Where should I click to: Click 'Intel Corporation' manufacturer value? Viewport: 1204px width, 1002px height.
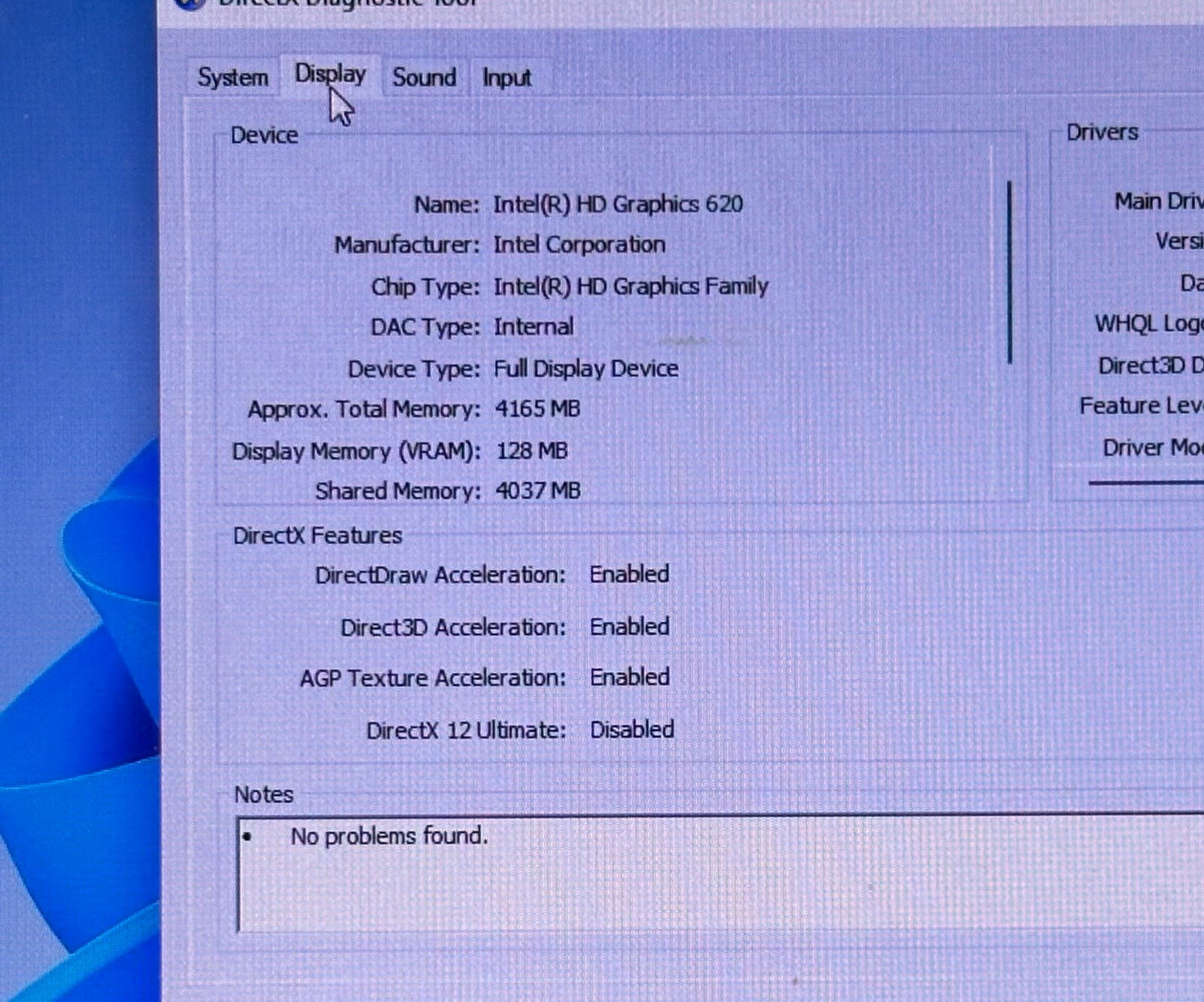(x=579, y=244)
